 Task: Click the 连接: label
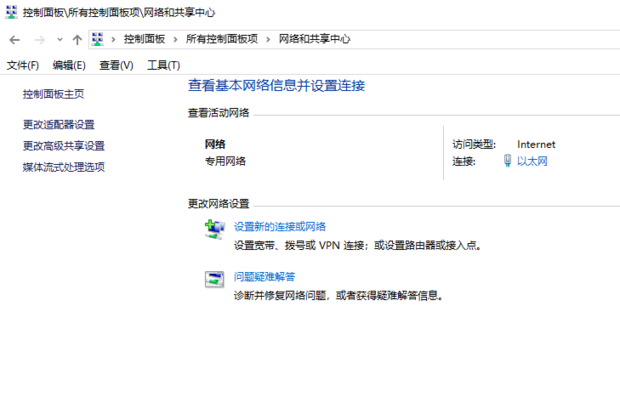464,161
